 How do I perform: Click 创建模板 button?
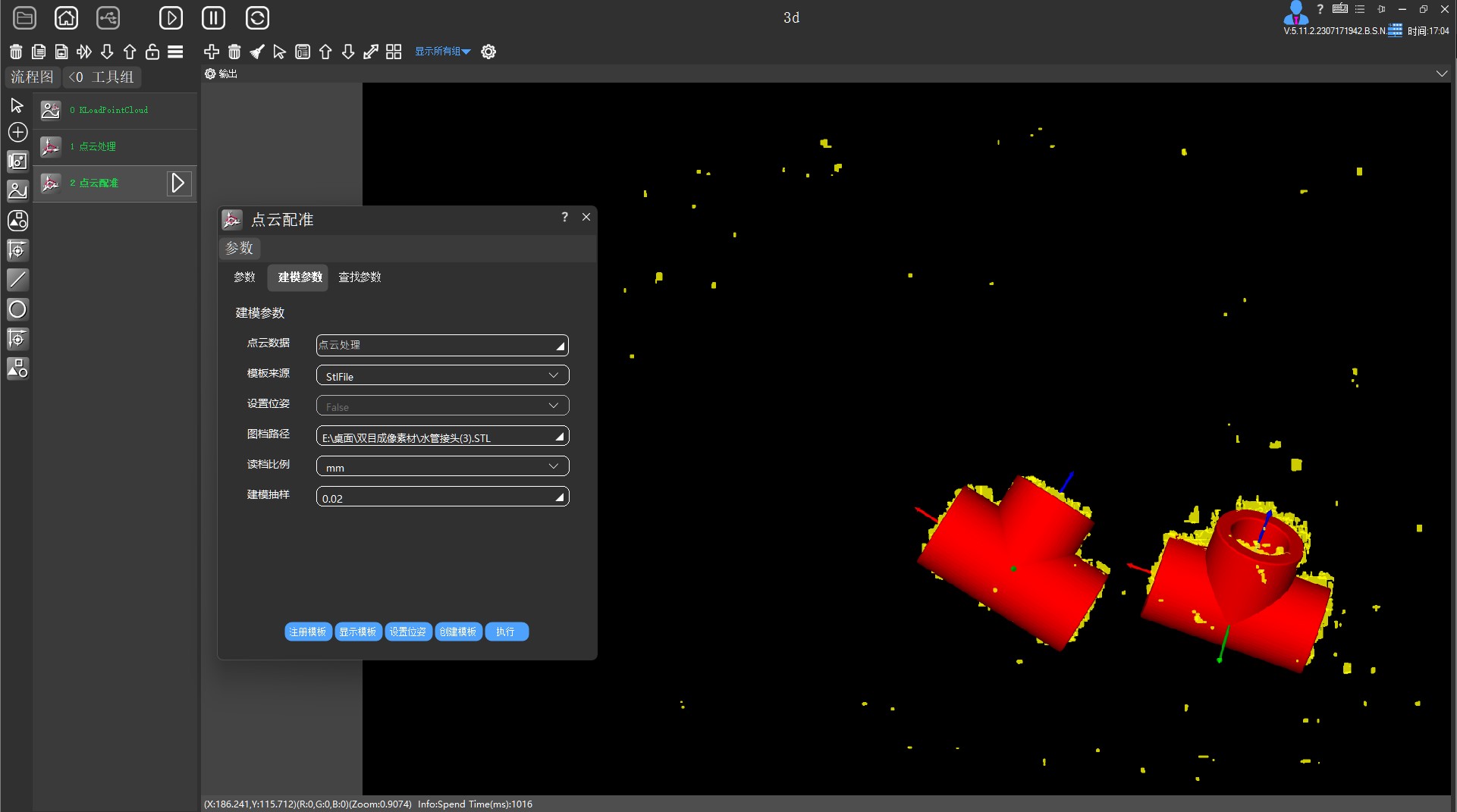(458, 632)
